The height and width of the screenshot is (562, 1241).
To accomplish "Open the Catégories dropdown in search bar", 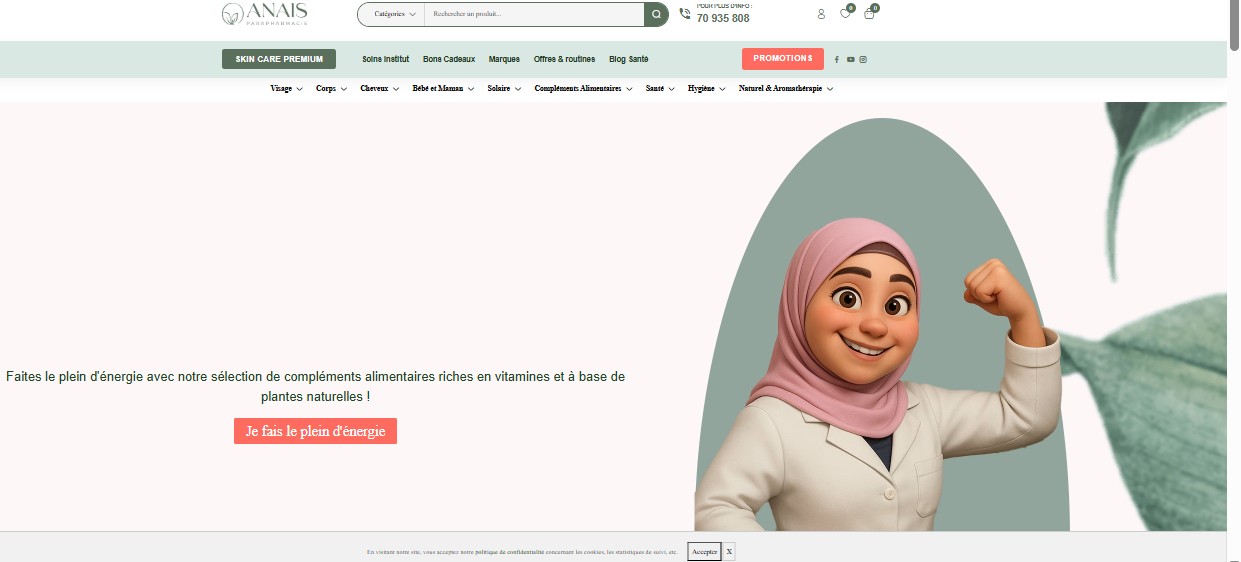I will 394,14.
